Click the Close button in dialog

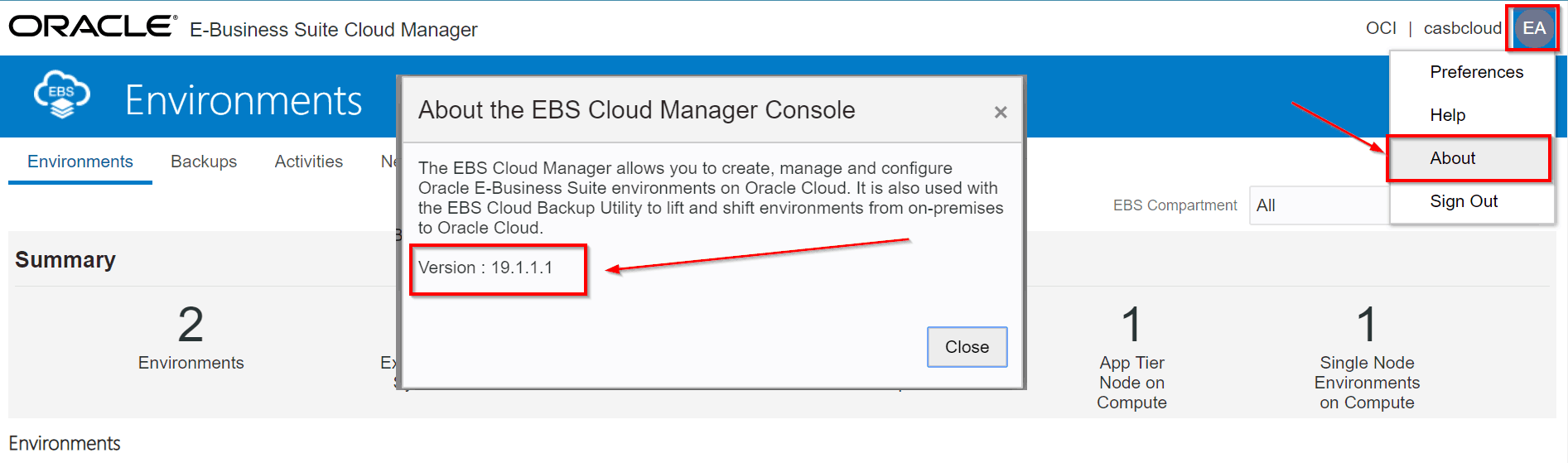(967, 347)
